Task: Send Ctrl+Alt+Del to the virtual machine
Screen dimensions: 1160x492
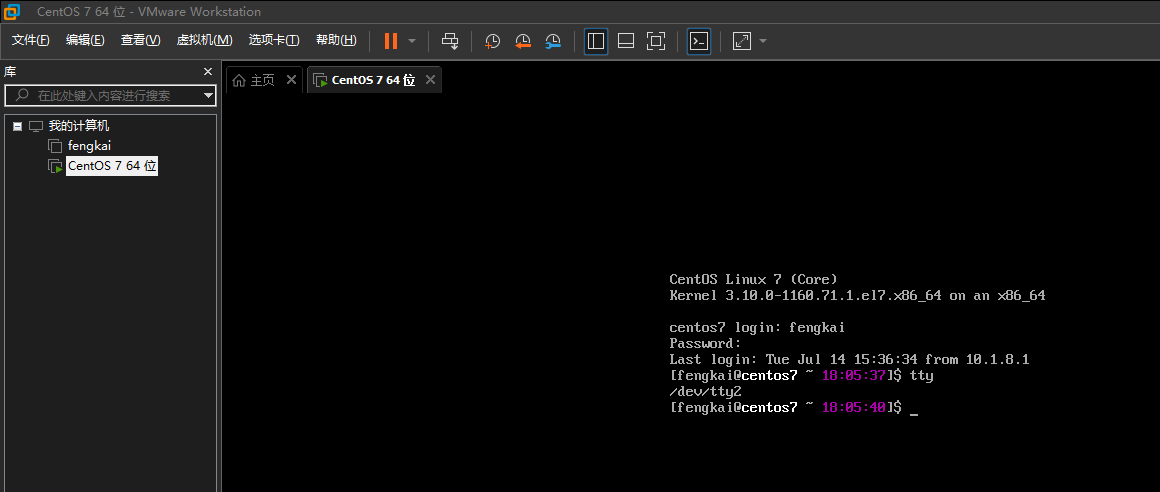Action: click(450, 41)
